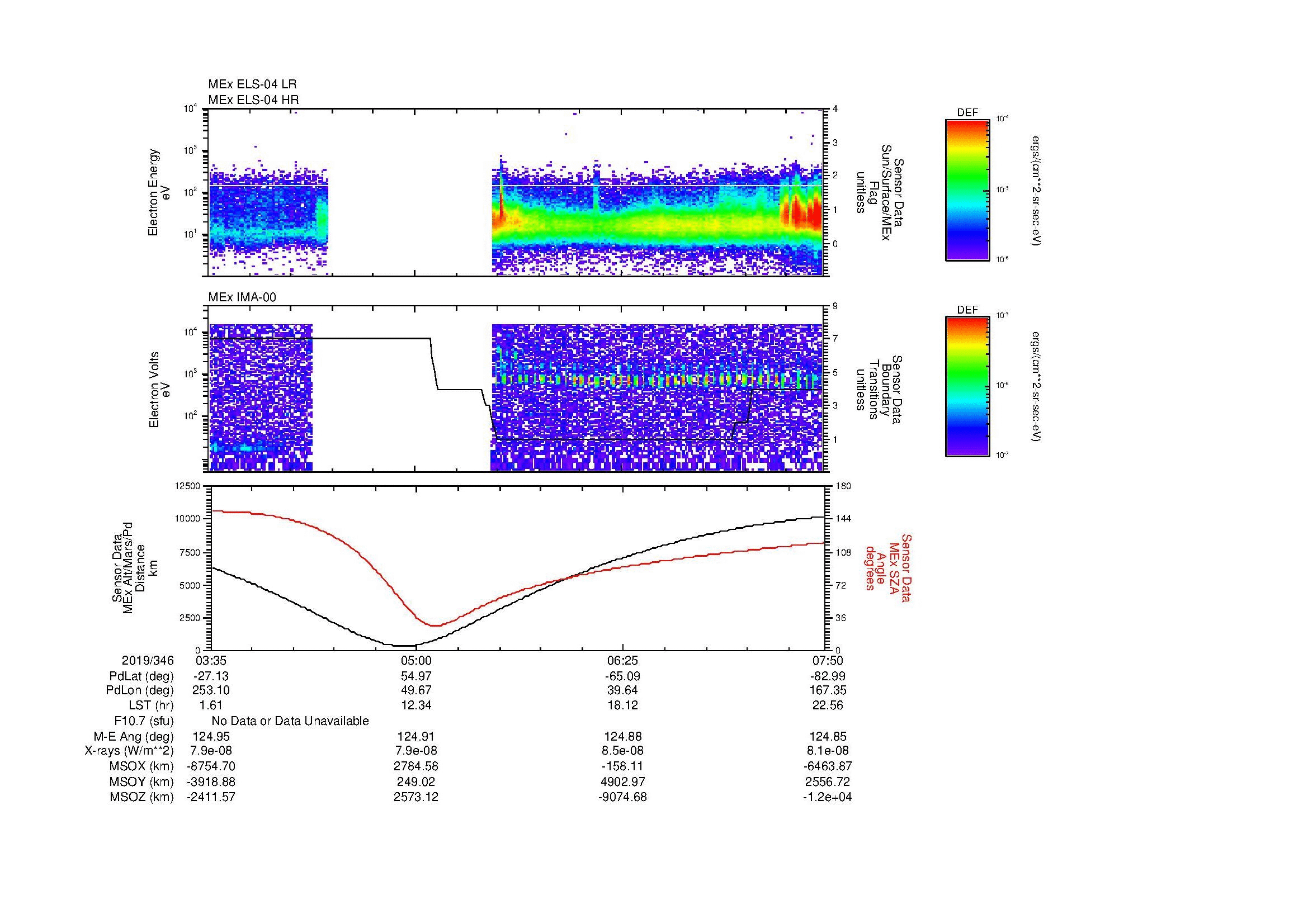Click the PdLon value 167.35
This screenshot has width=1308, height=924.
[x=827, y=690]
